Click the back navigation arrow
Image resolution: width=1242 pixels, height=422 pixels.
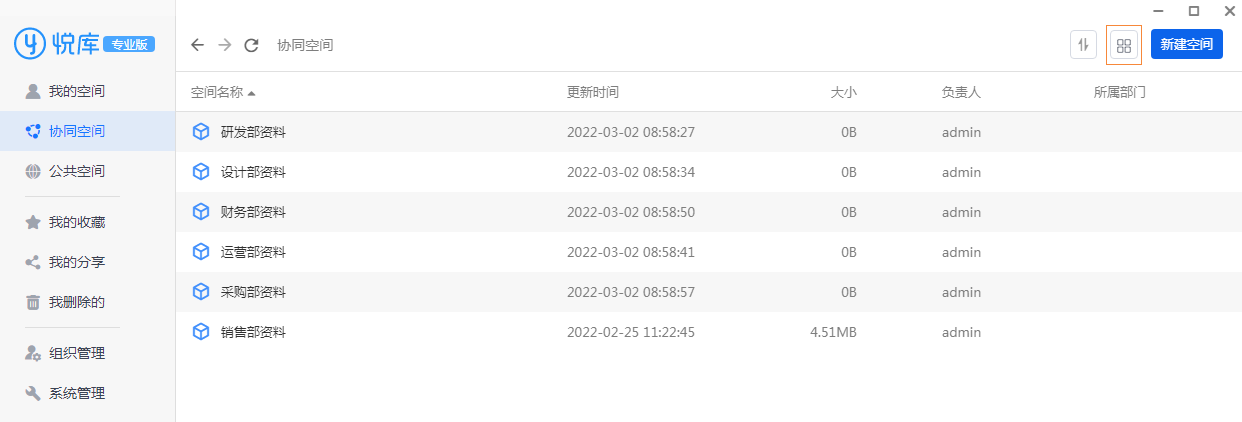coord(197,45)
